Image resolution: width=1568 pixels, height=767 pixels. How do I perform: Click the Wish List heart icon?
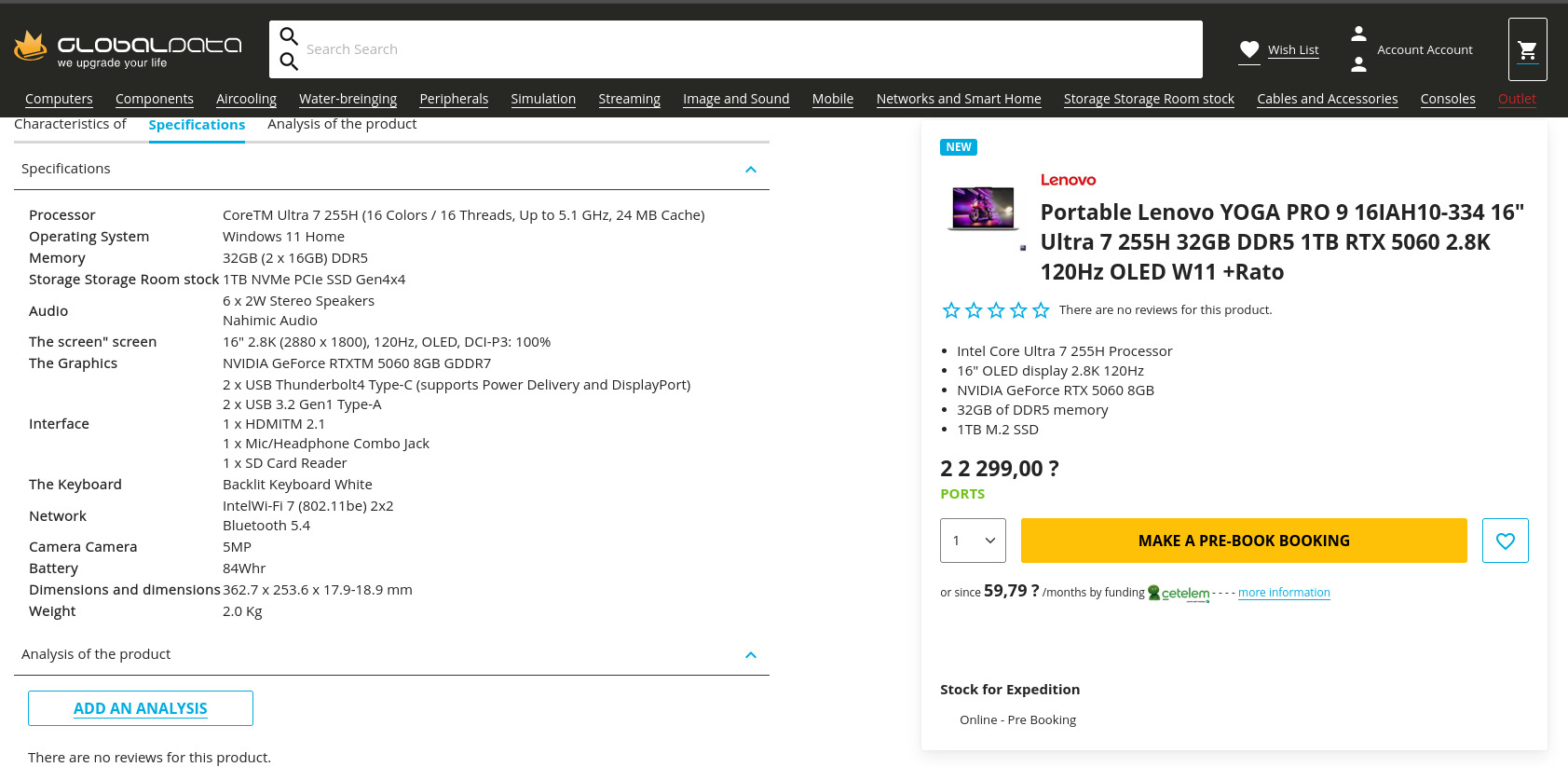click(1249, 49)
